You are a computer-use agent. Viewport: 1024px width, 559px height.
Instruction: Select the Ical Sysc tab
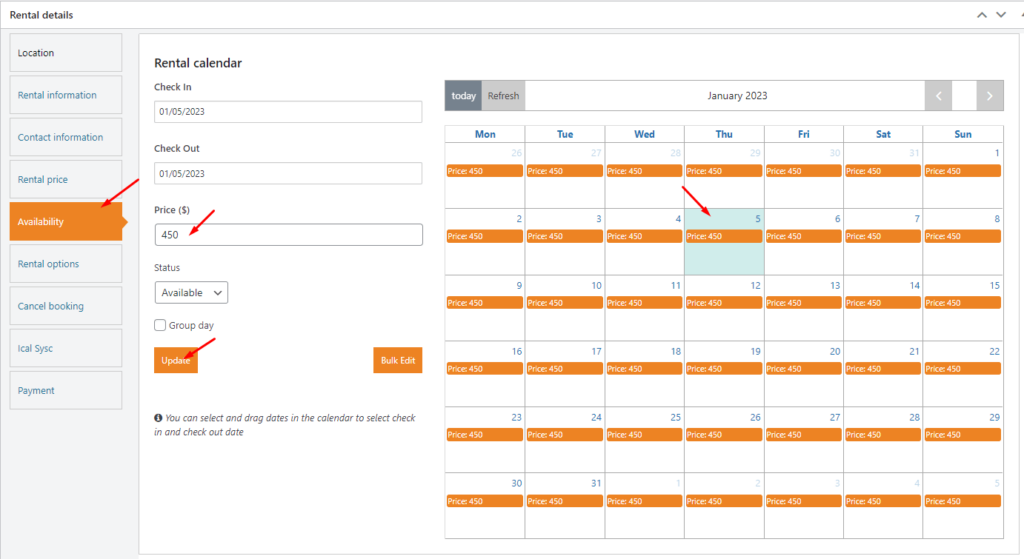click(x=65, y=349)
